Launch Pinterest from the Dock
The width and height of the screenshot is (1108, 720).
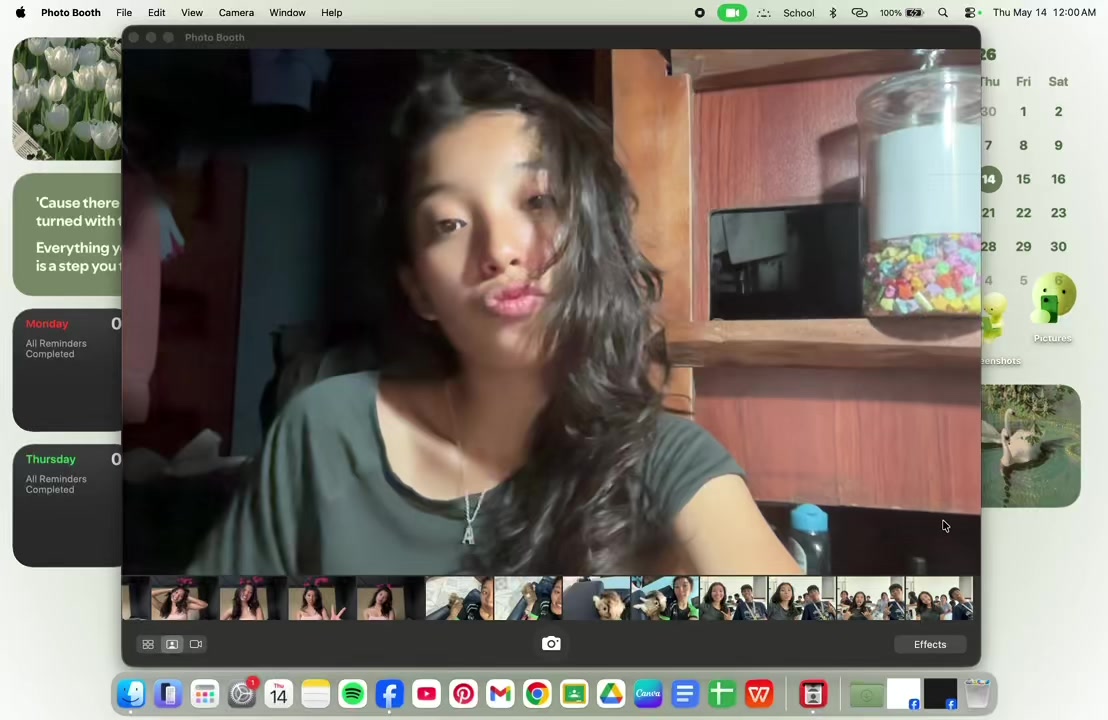(x=464, y=694)
